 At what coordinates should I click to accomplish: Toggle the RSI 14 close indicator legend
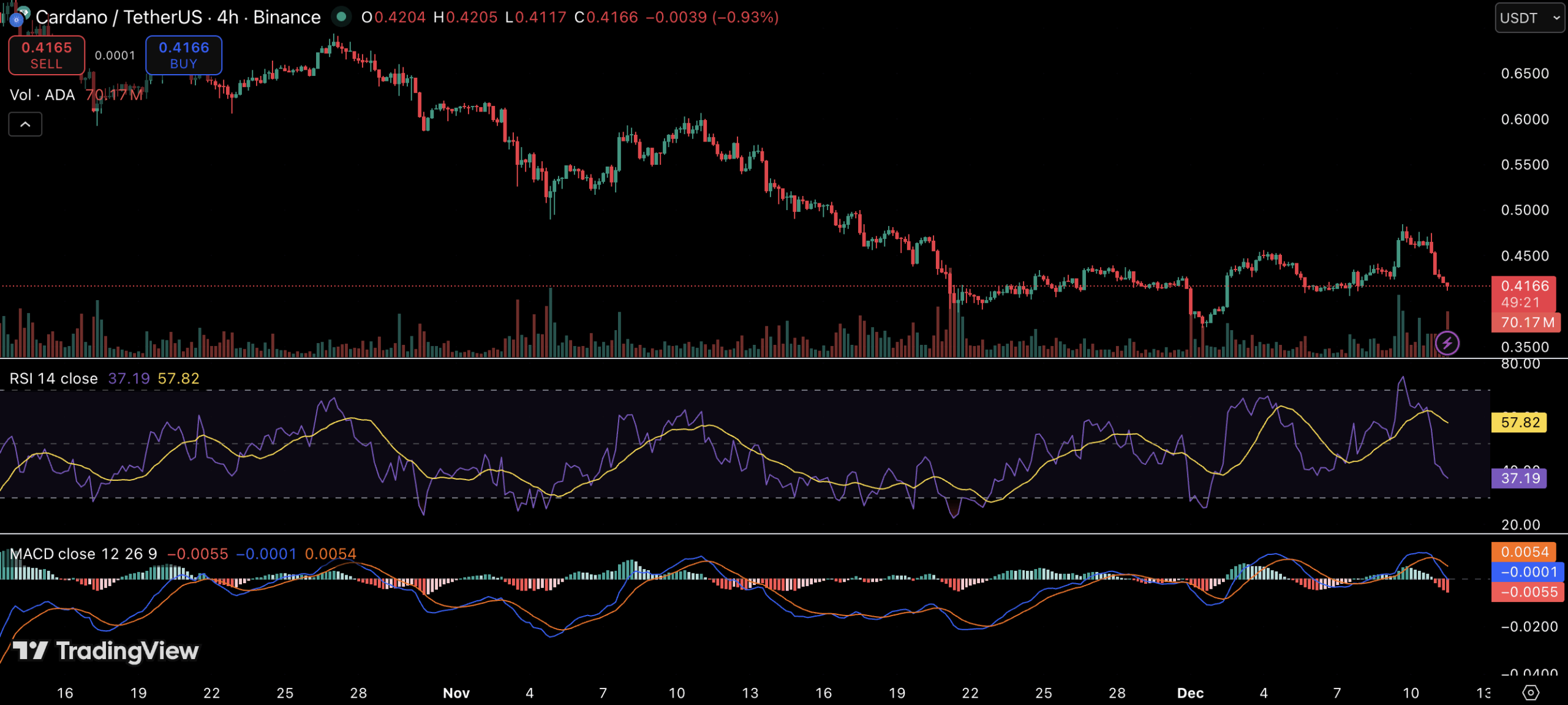[x=54, y=378]
